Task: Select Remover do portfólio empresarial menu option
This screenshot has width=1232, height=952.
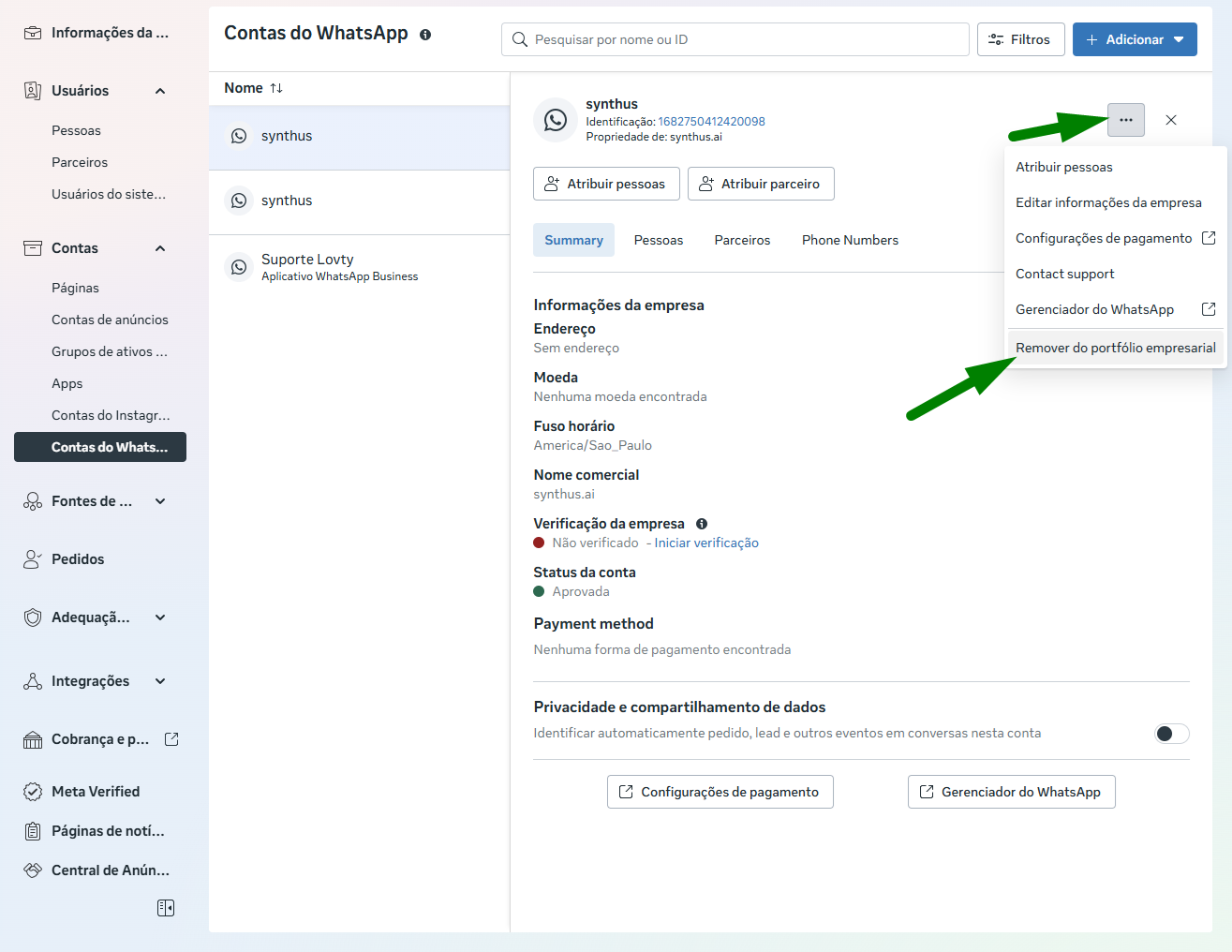Action: point(1115,348)
